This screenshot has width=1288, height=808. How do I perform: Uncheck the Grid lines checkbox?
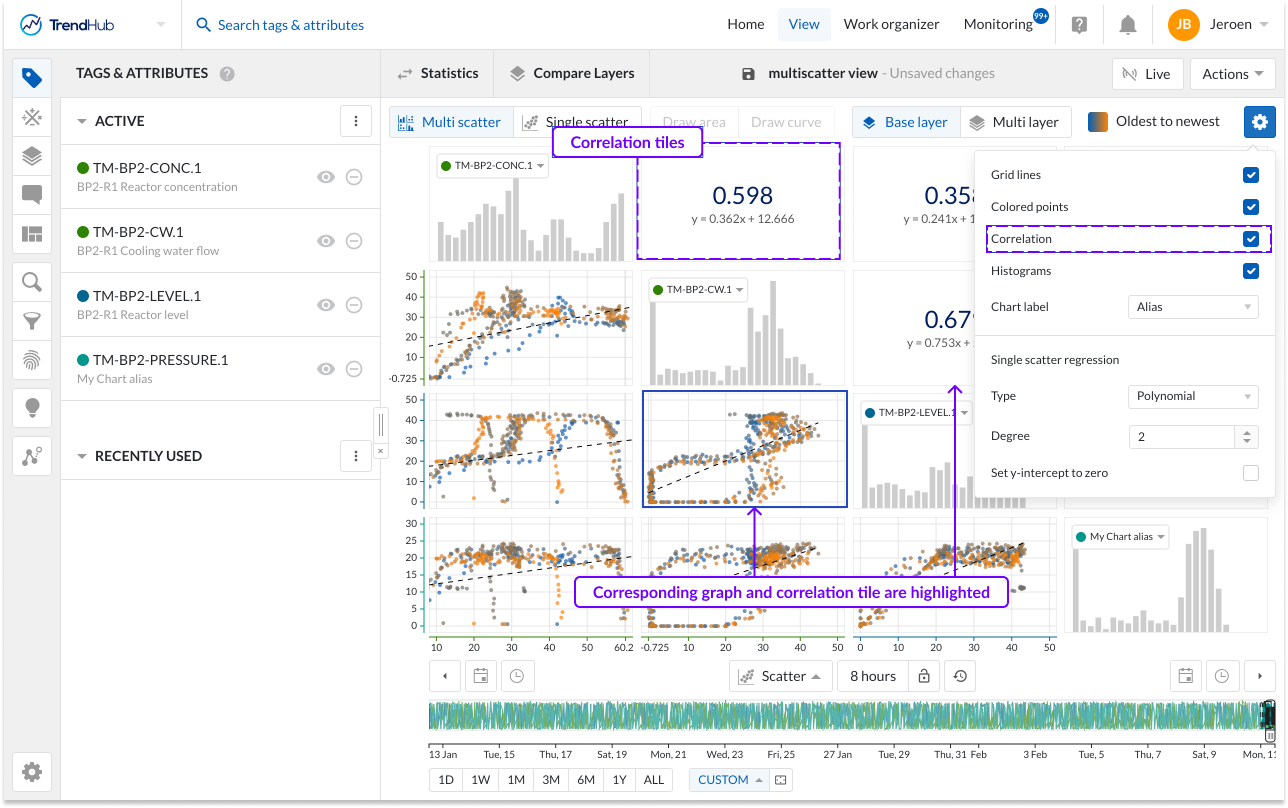(x=1250, y=175)
